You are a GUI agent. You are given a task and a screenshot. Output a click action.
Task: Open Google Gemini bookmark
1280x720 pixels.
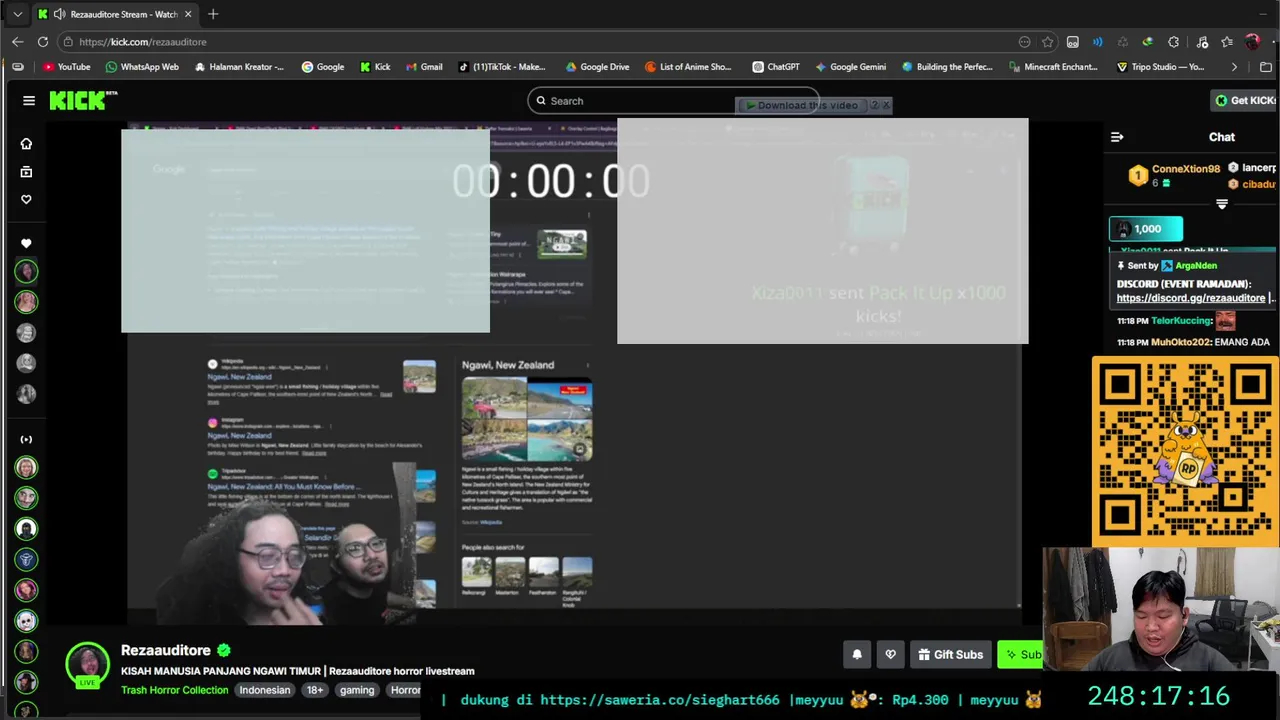850,67
